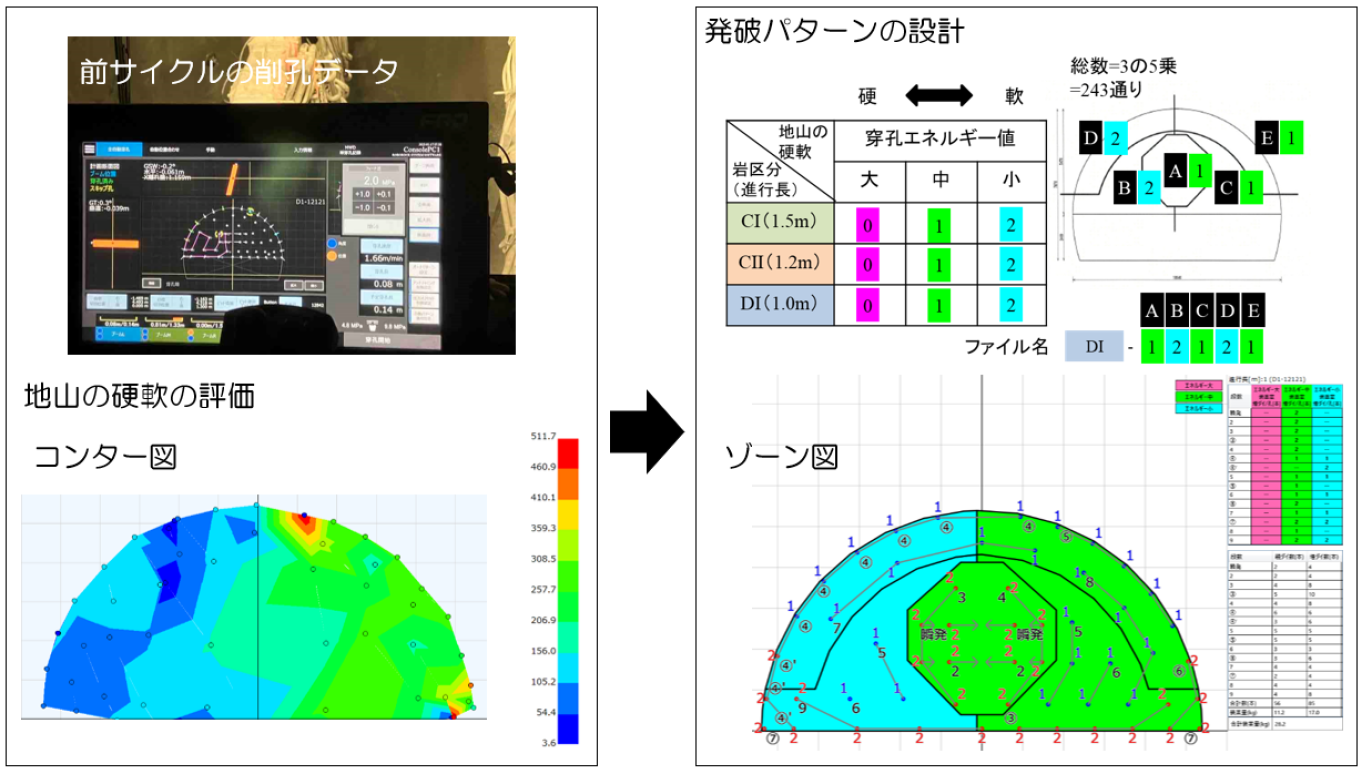Select marker box E on the tunnel cross-section
Viewport: 1362px width, 768px height.
point(1266,139)
